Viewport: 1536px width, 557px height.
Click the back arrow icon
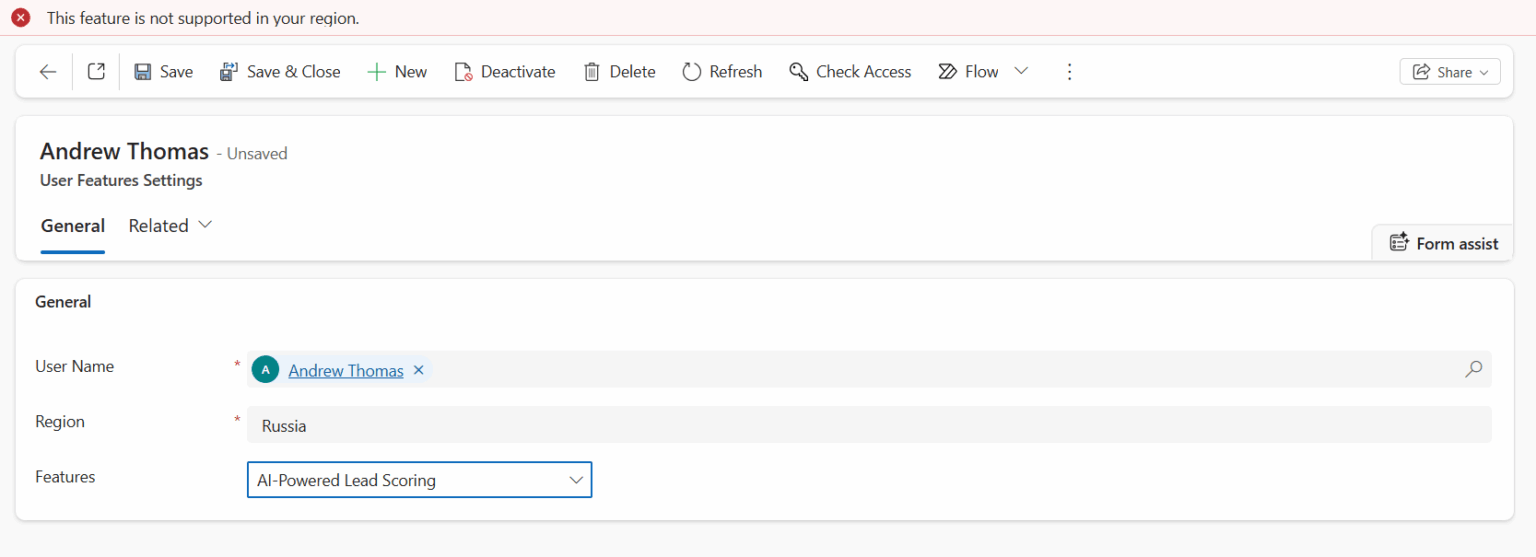(x=47, y=72)
